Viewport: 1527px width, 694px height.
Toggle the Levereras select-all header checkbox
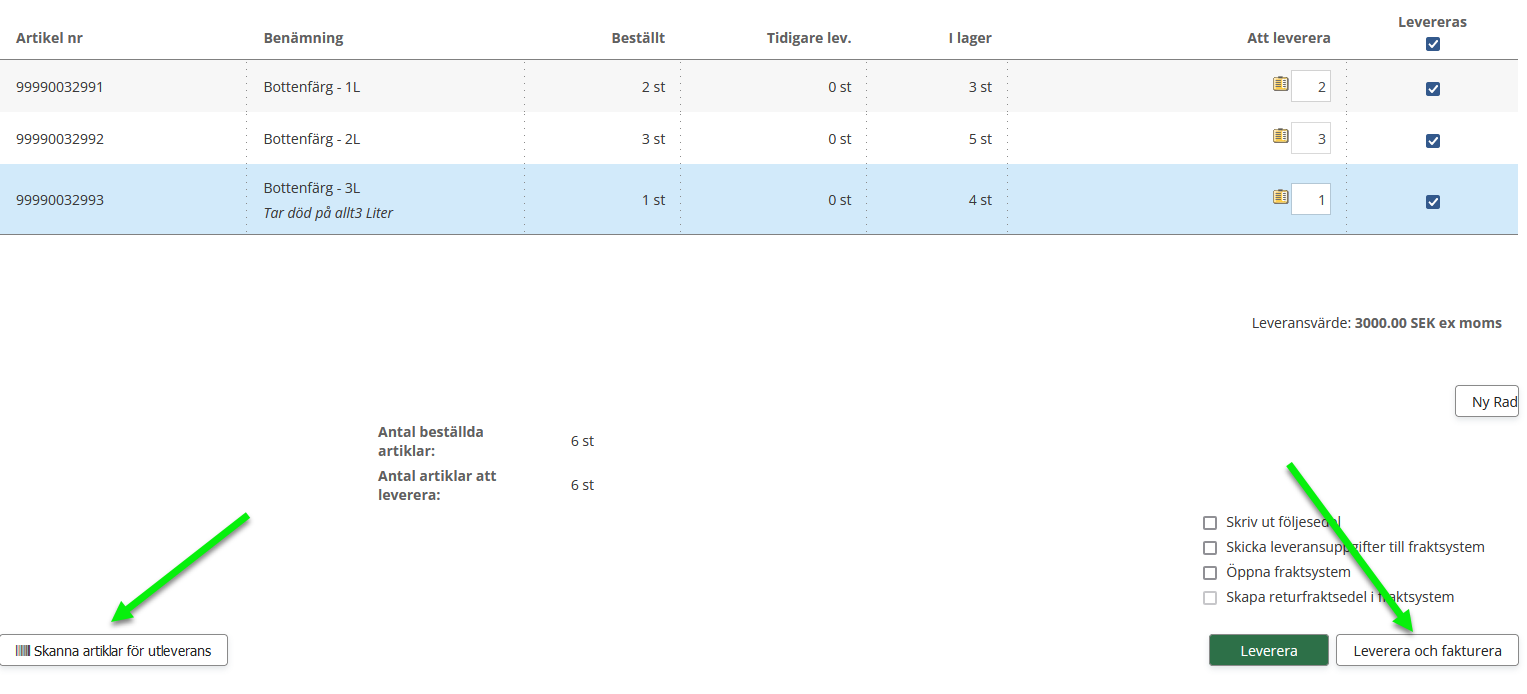[1432, 44]
